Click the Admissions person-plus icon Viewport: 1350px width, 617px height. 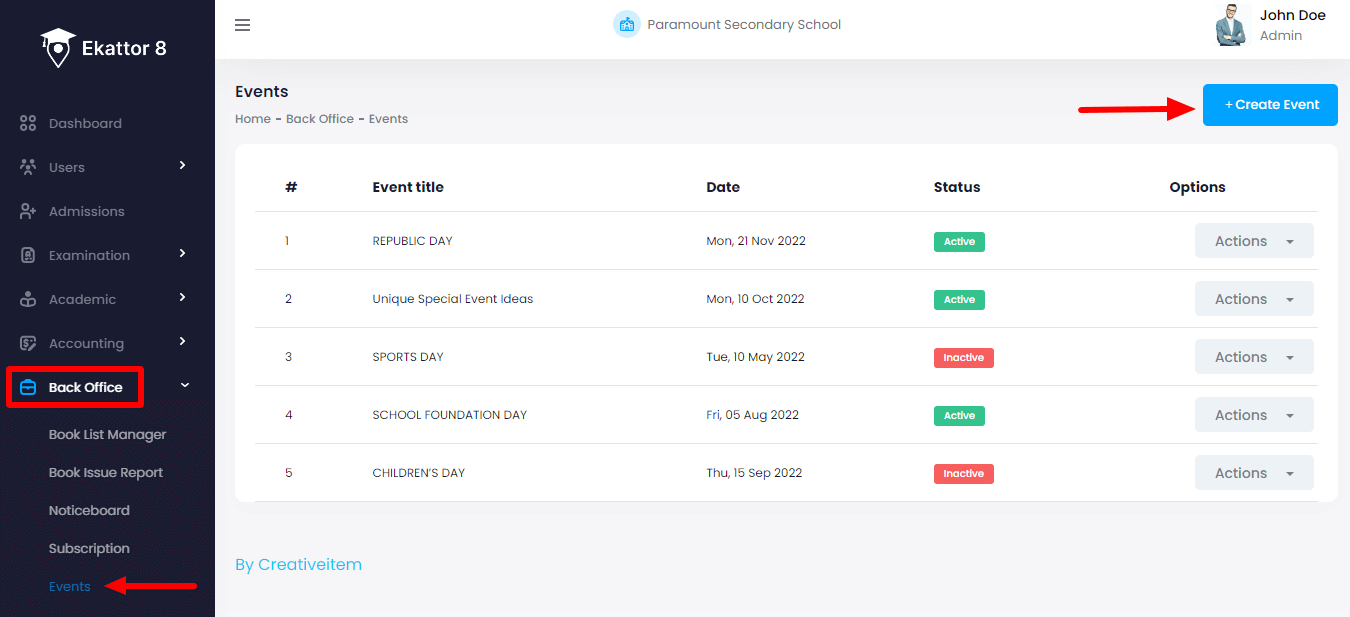pyautogui.click(x=28, y=211)
